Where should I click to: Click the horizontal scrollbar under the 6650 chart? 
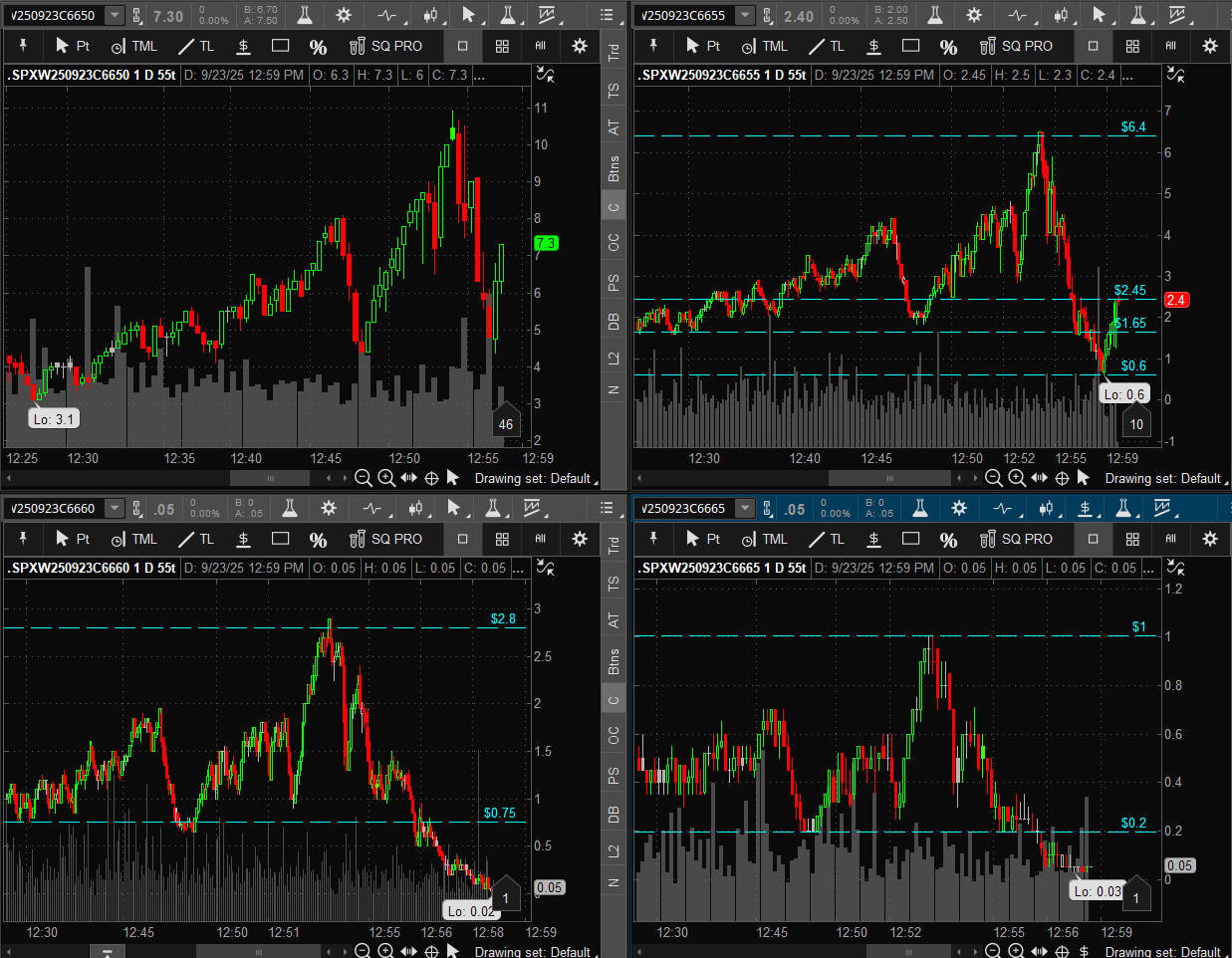tap(270, 478)
